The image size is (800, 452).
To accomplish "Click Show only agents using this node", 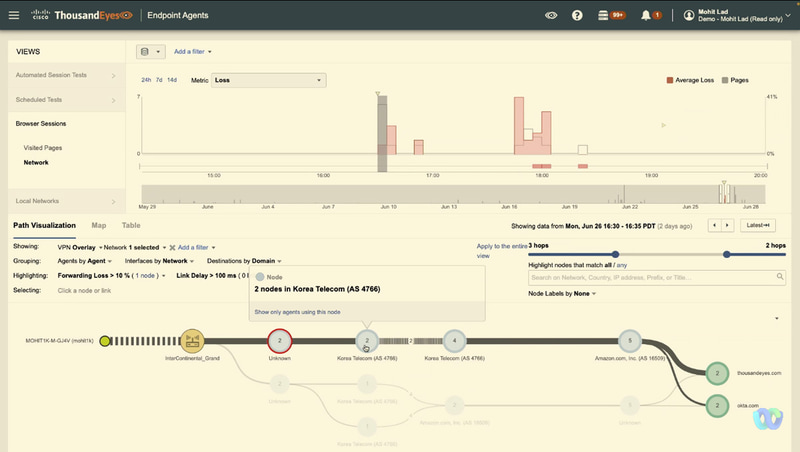I will click(x=297, y=312).
